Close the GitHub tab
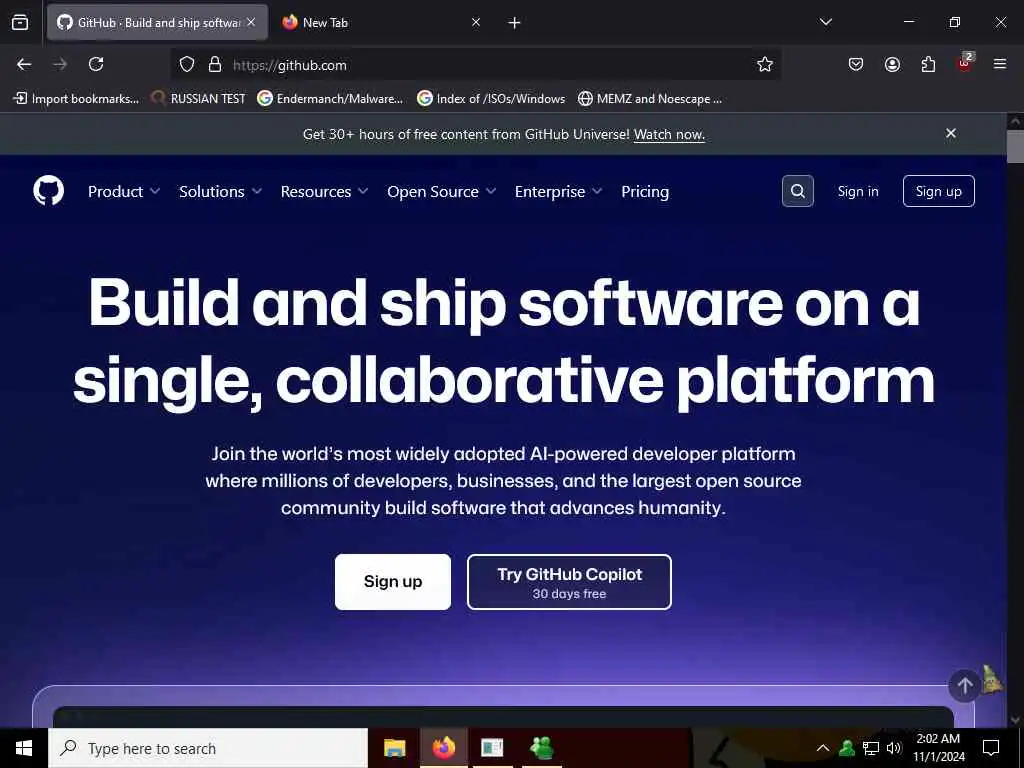1024x768 pixels. tap(251, 22)
